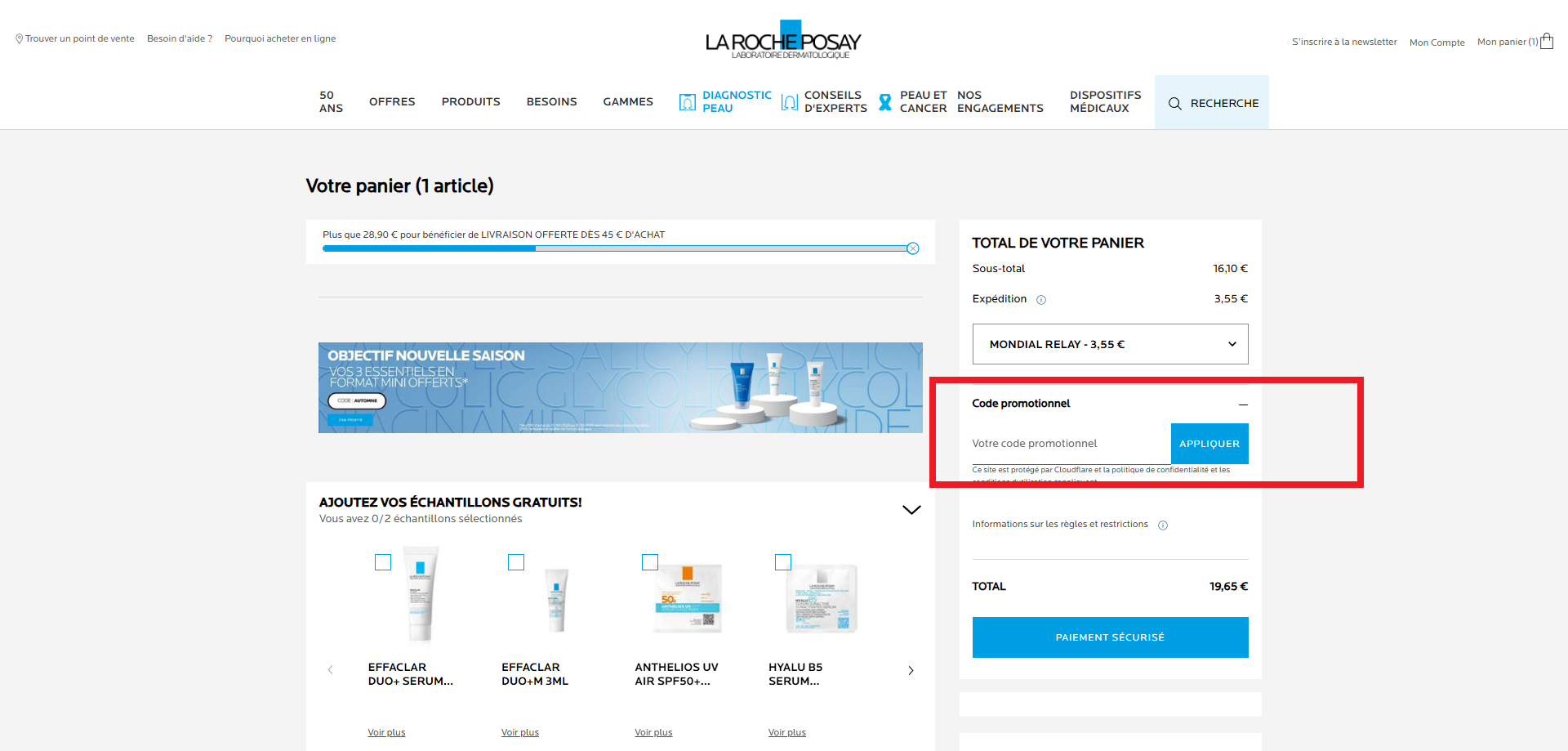Click Voir plus under Effaclar Duo+ Serum
This screenshot has width=1568, height=751.
(386, 732)
